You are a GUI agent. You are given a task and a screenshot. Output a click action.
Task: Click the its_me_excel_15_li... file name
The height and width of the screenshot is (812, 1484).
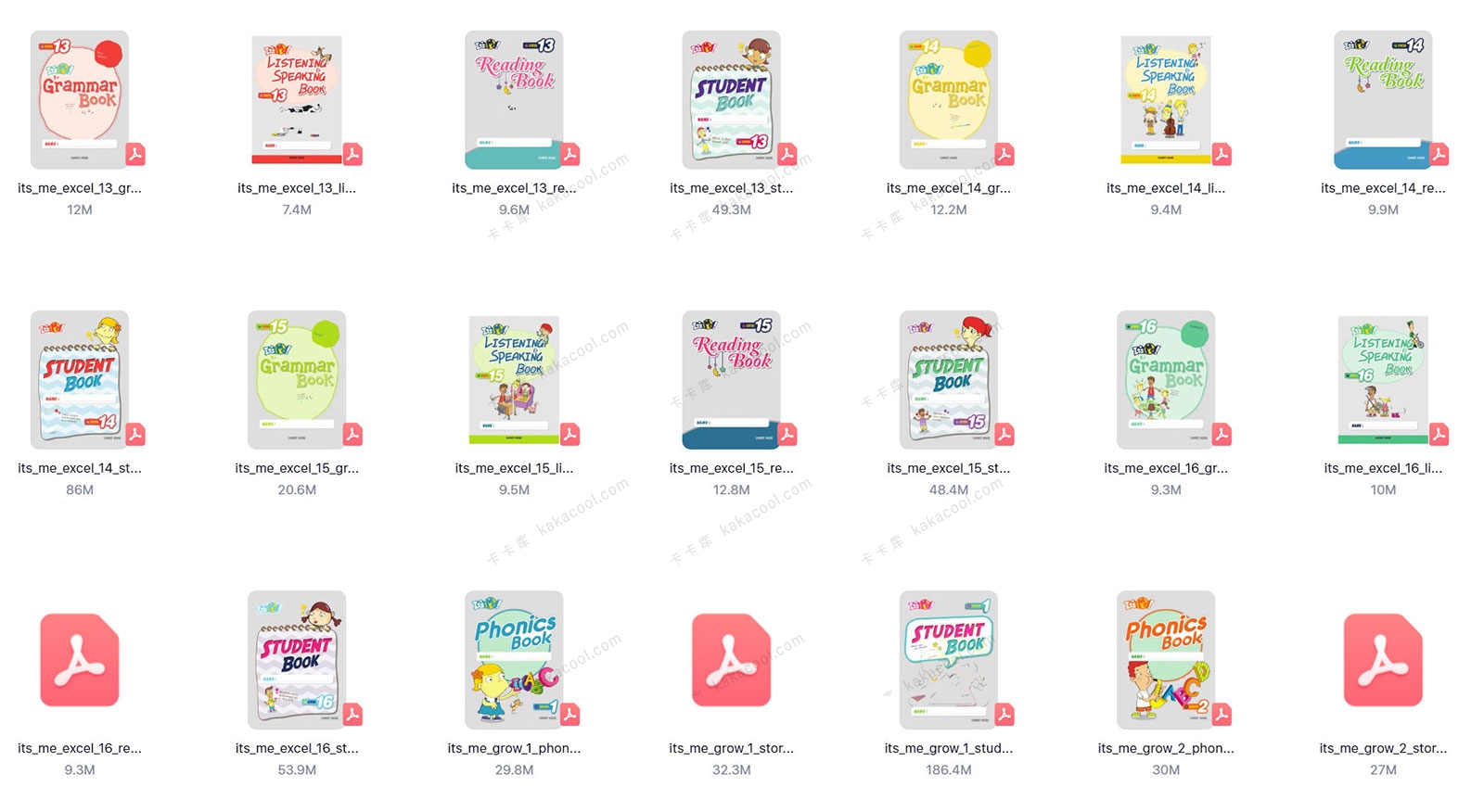514,468
